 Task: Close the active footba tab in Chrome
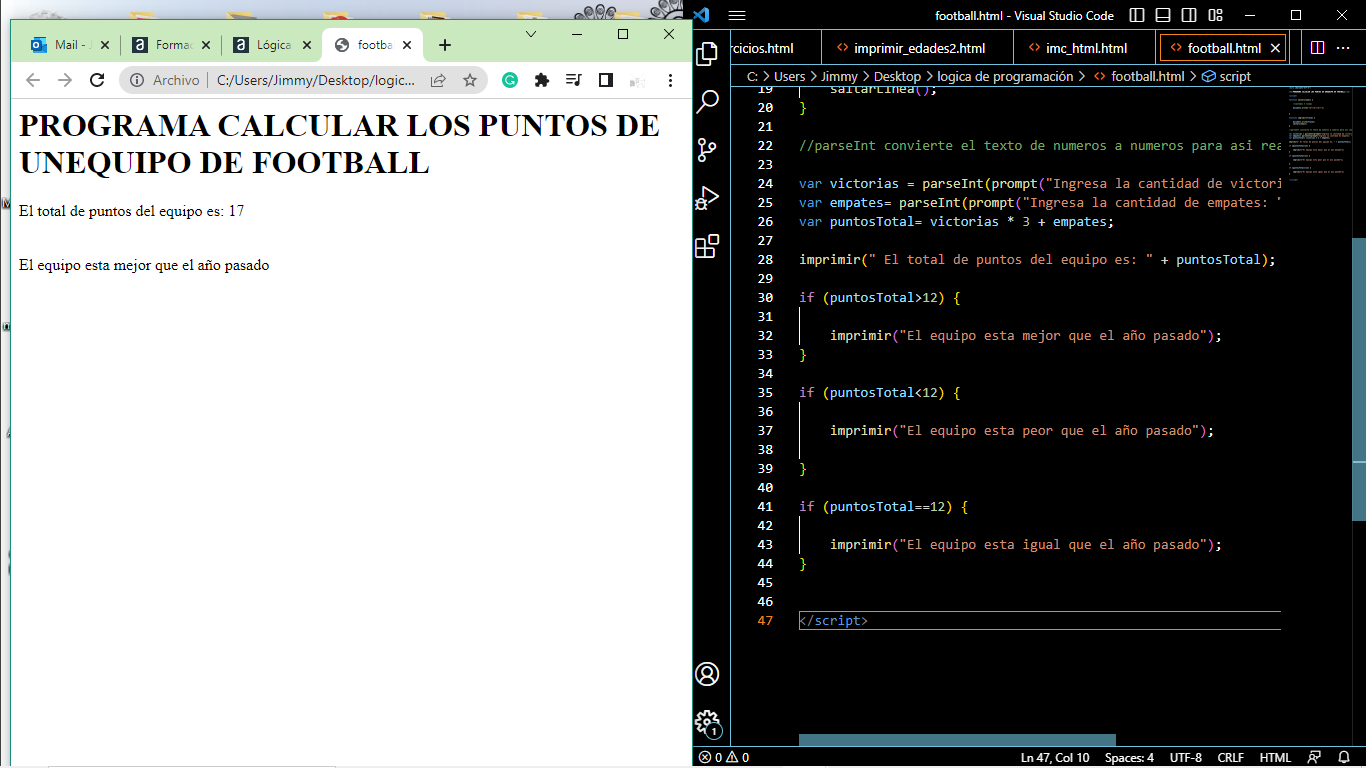407,45
